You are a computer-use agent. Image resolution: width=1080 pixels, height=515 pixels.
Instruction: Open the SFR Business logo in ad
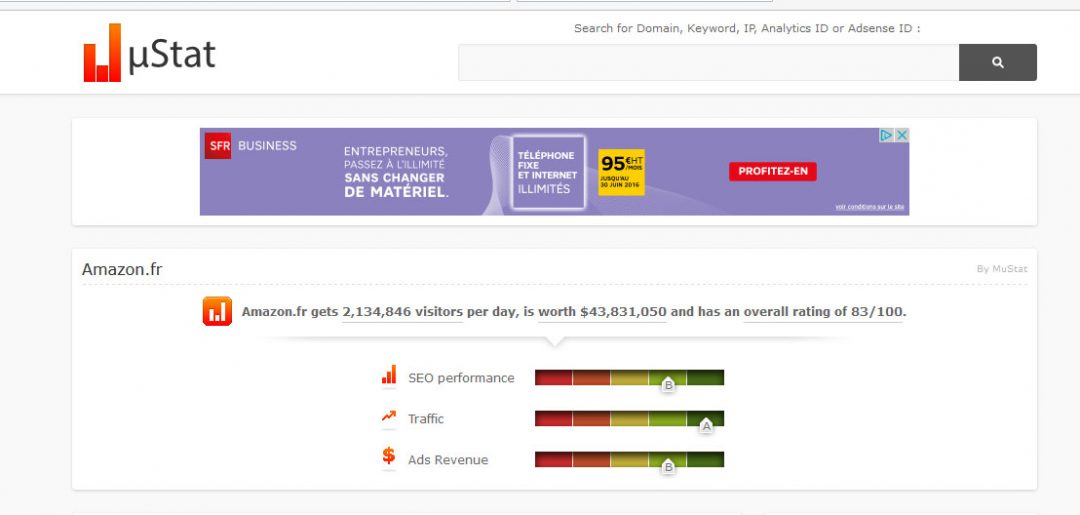pyautogui.click(x=251, y=146)
